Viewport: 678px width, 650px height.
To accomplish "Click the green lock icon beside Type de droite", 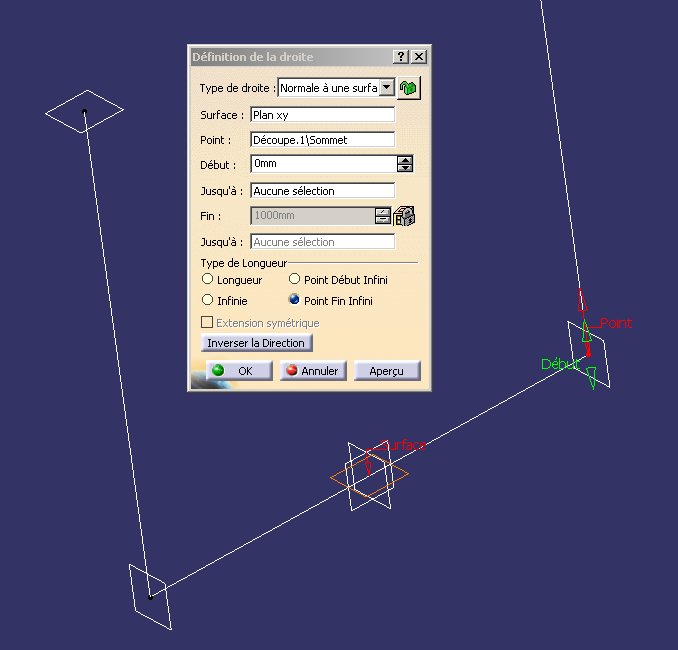I will pos(408,88).
